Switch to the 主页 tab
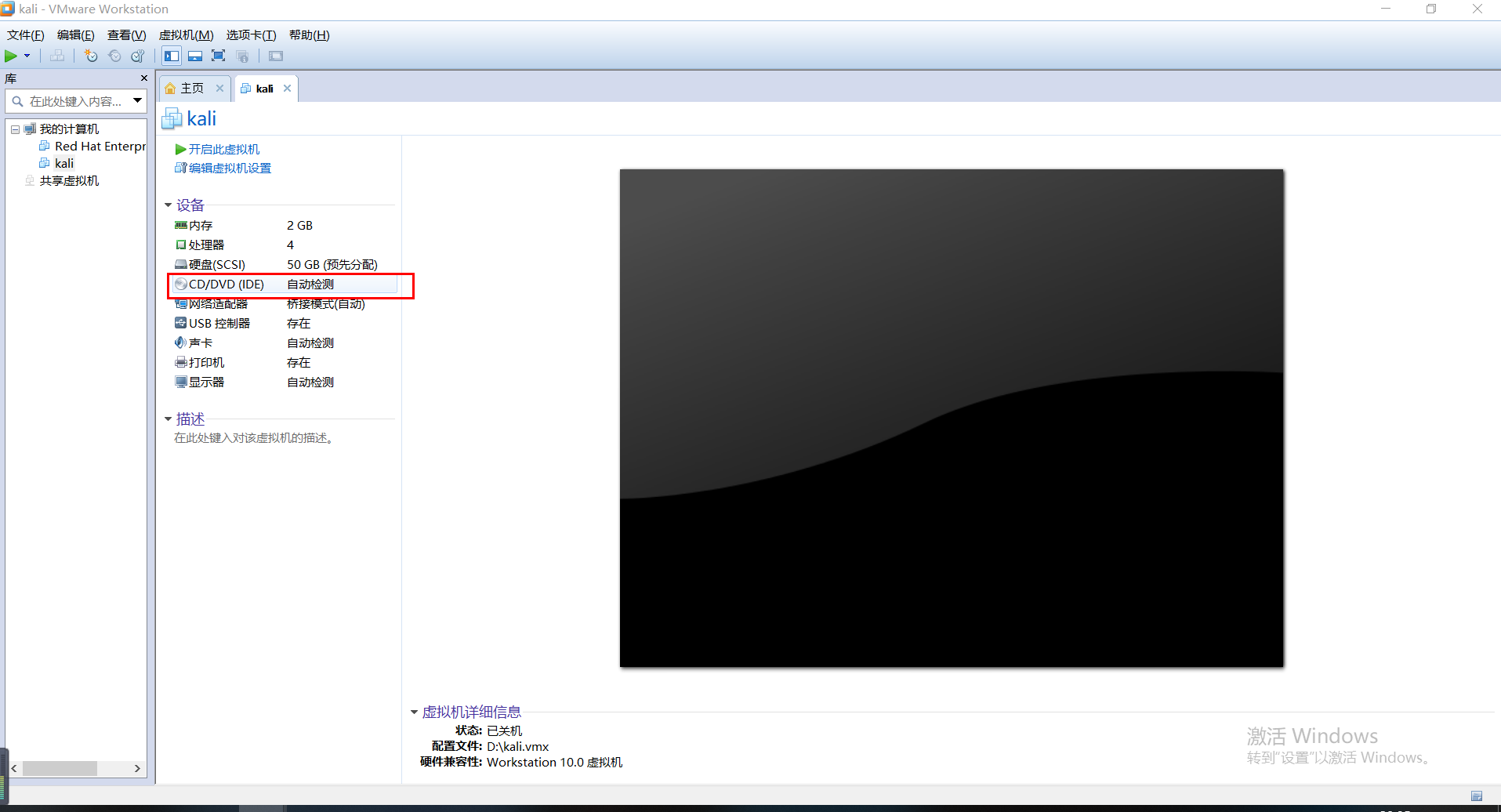1501x812 pixels. (191, 89)
